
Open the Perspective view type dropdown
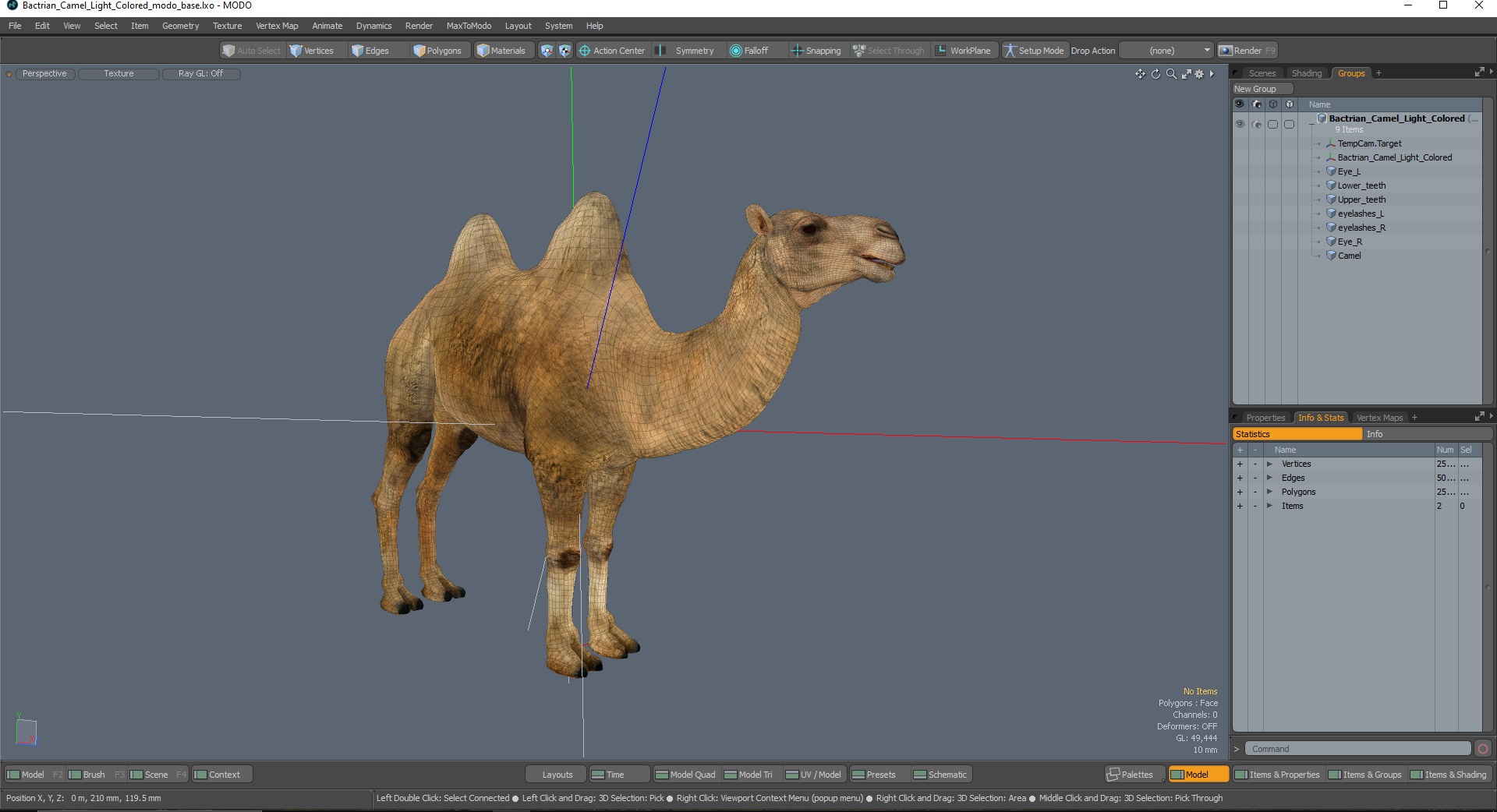pyautogui.click(x=44, y=73)
